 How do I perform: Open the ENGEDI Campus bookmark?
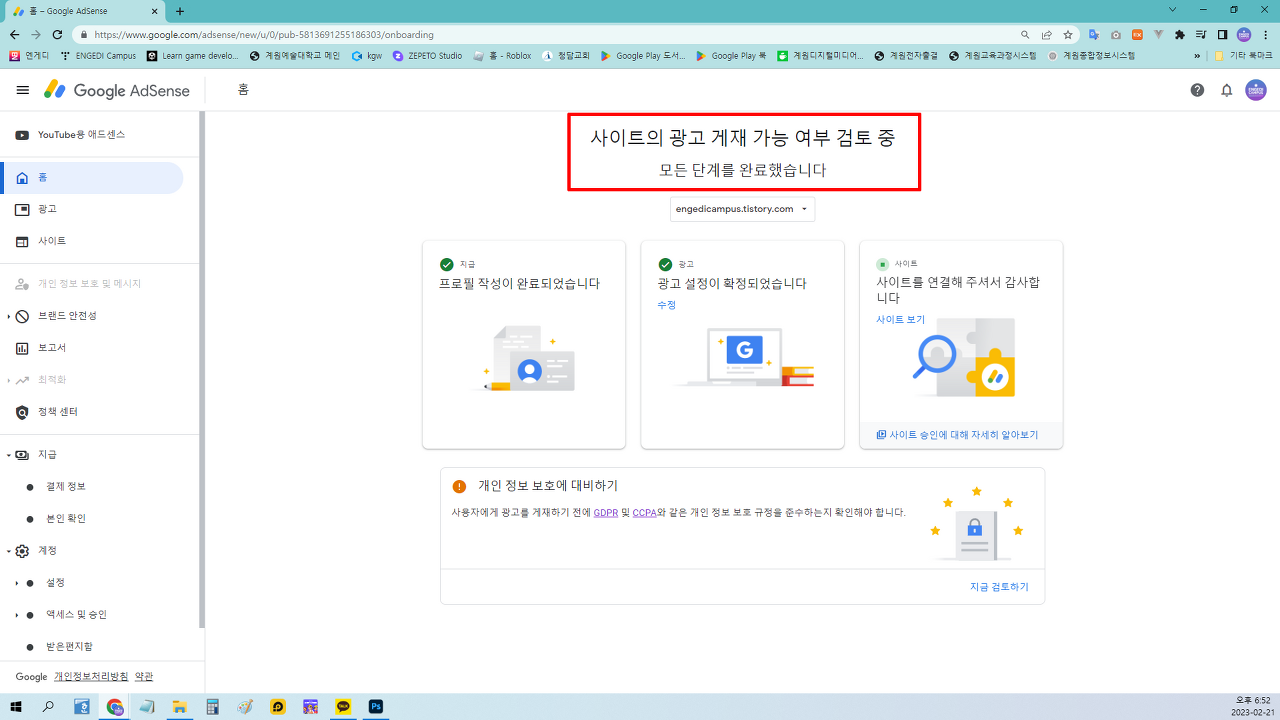98,56
